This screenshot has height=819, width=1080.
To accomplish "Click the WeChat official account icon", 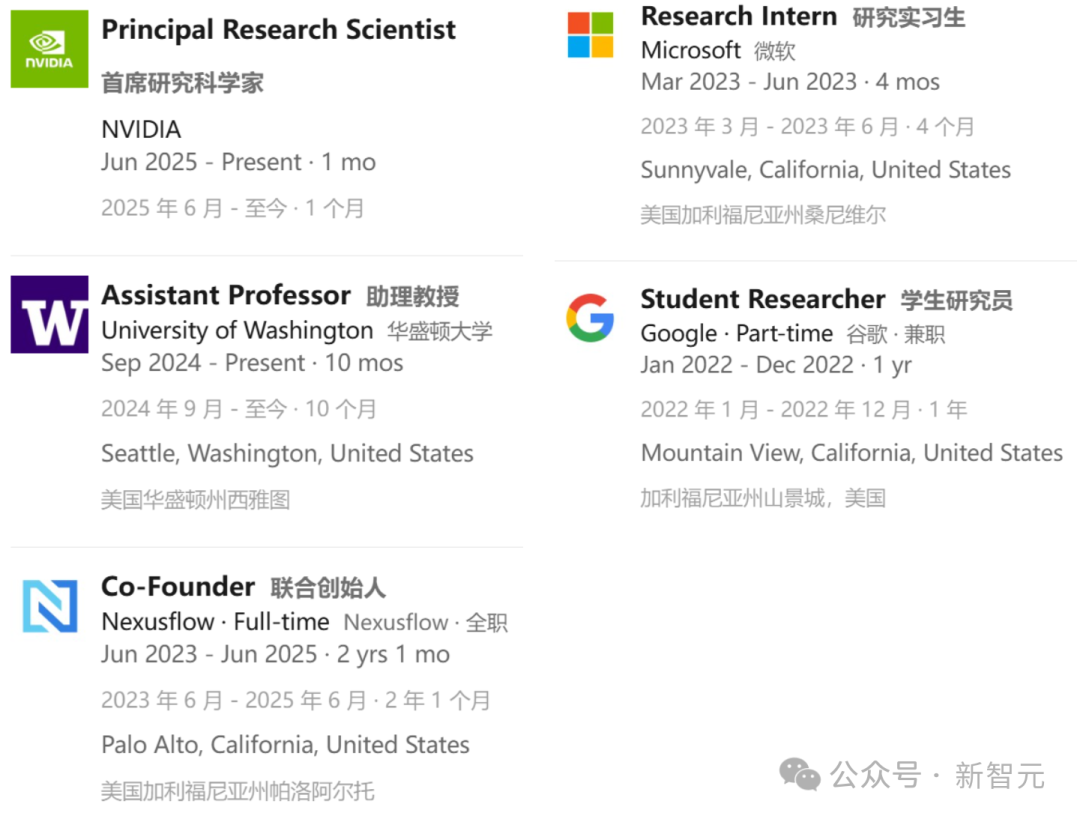I will pyautogui.click(x=799, y=774).
